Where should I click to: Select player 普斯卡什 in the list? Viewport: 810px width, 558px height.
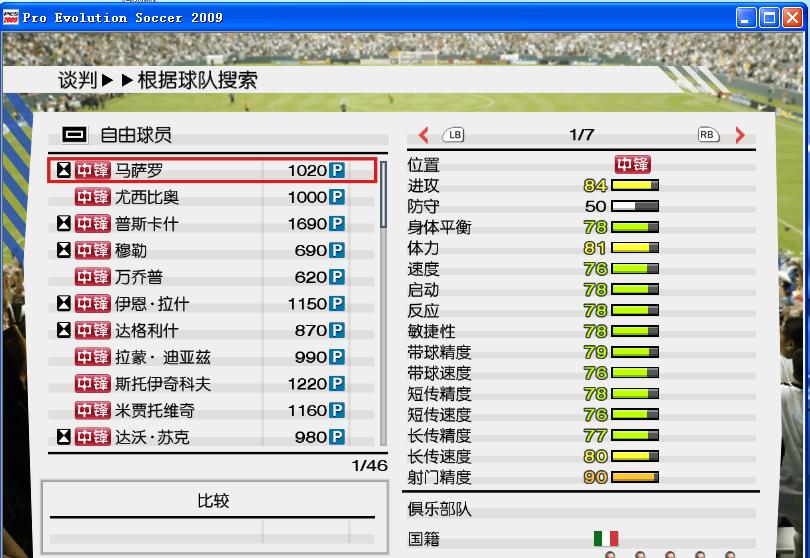[x=212, y=224]
